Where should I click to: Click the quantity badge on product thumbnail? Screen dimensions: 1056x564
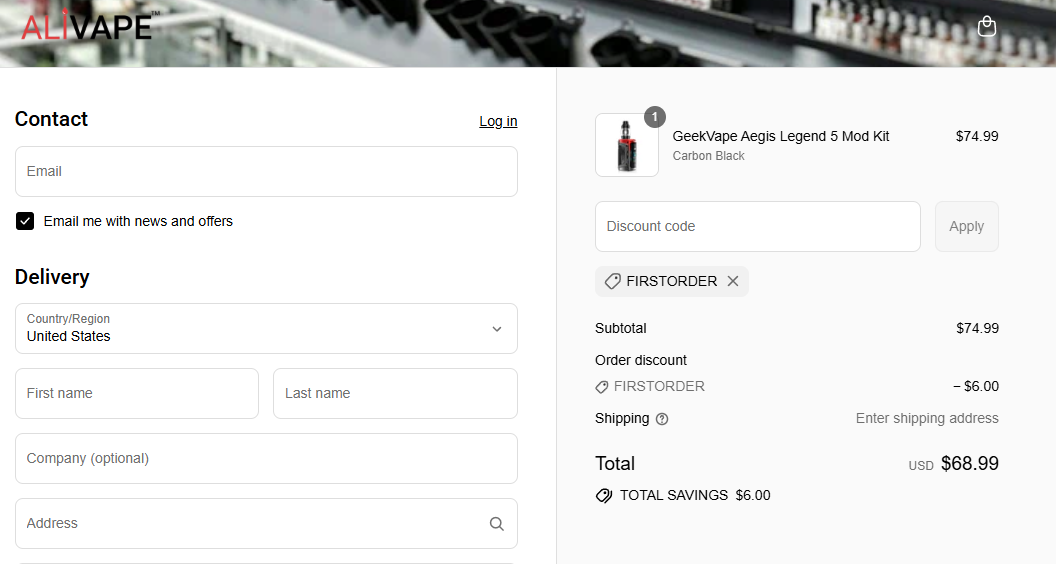click(655, 117)
